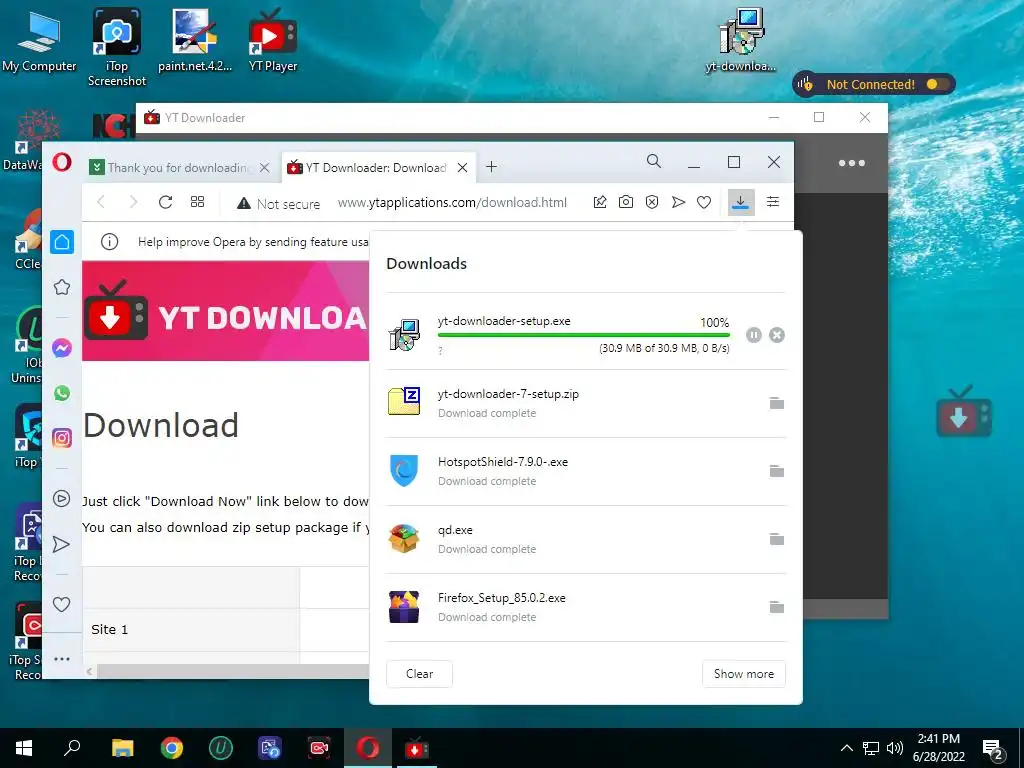Screen dimensions: 1024x768
Task: Show qd.exe in folder
Action: 776,539
